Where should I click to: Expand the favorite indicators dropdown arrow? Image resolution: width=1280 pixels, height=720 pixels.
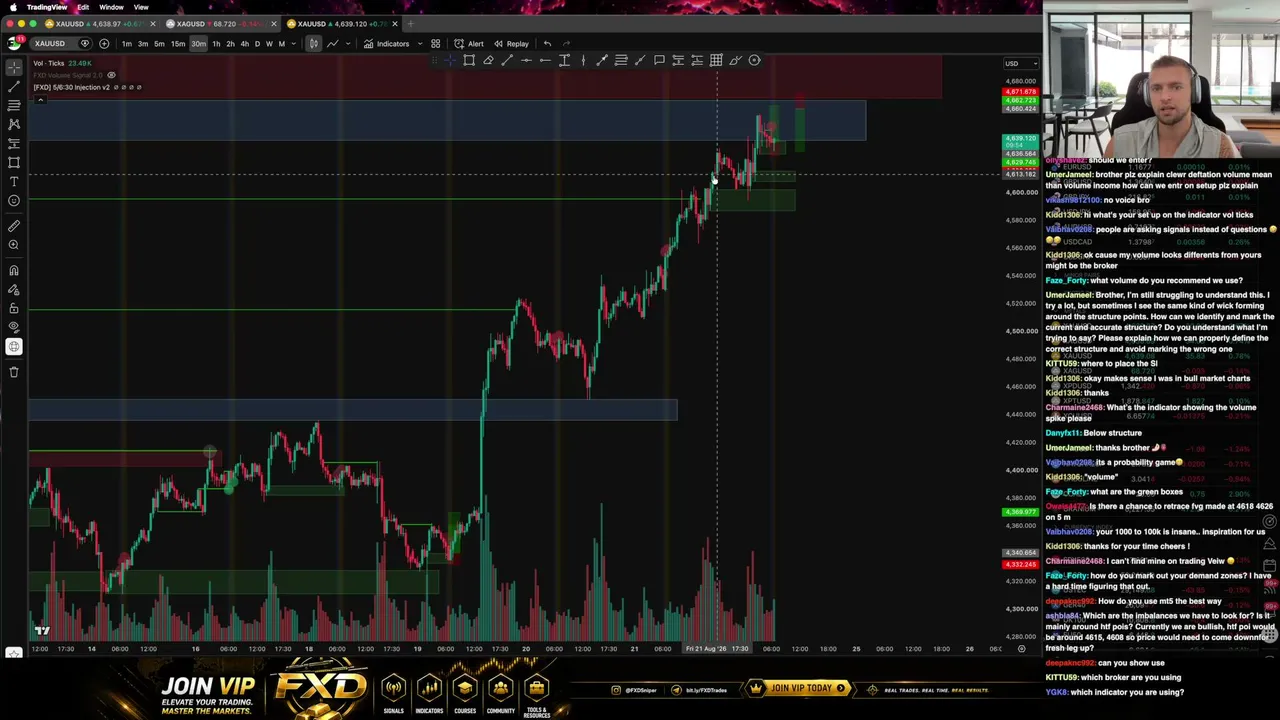pyautogui.click(x=418, y=43)
